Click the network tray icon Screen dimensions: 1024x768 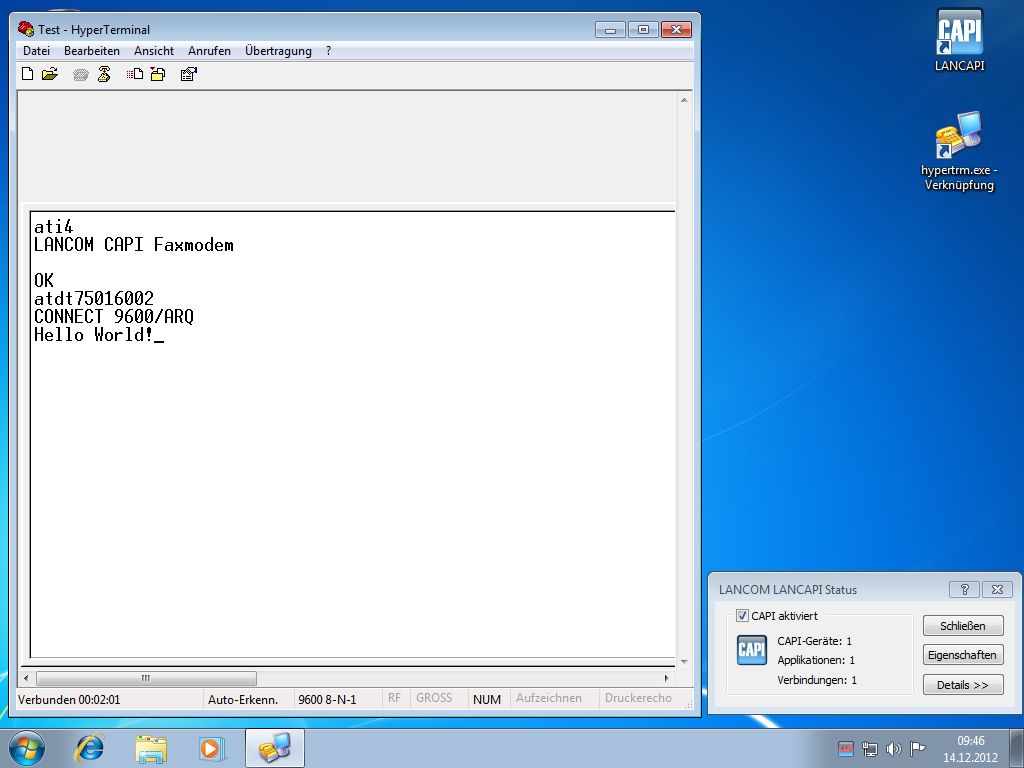point(870,748)
